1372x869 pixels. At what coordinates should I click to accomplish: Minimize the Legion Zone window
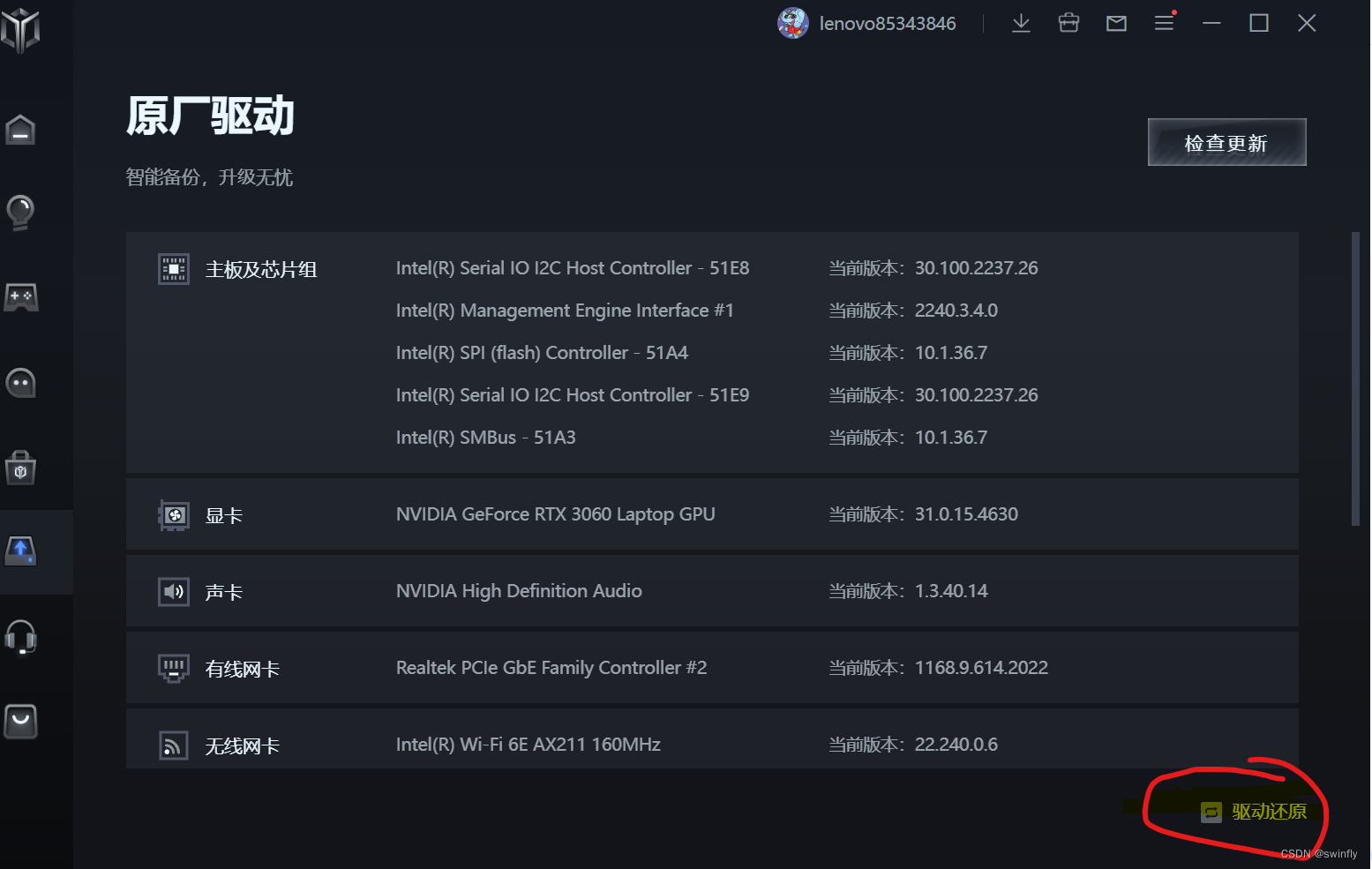(1212, 23)
